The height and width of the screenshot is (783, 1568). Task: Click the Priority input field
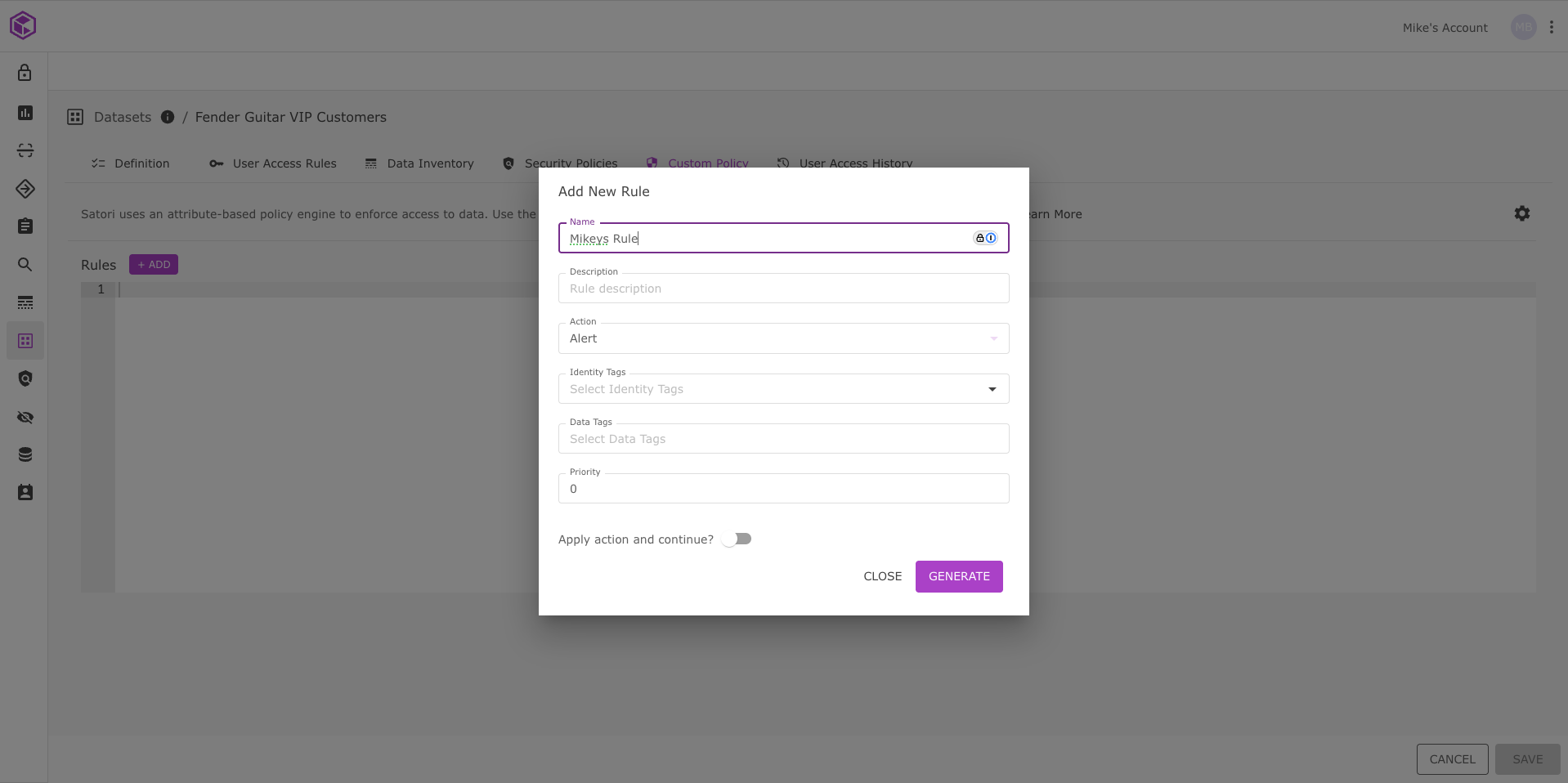(783, 489)
